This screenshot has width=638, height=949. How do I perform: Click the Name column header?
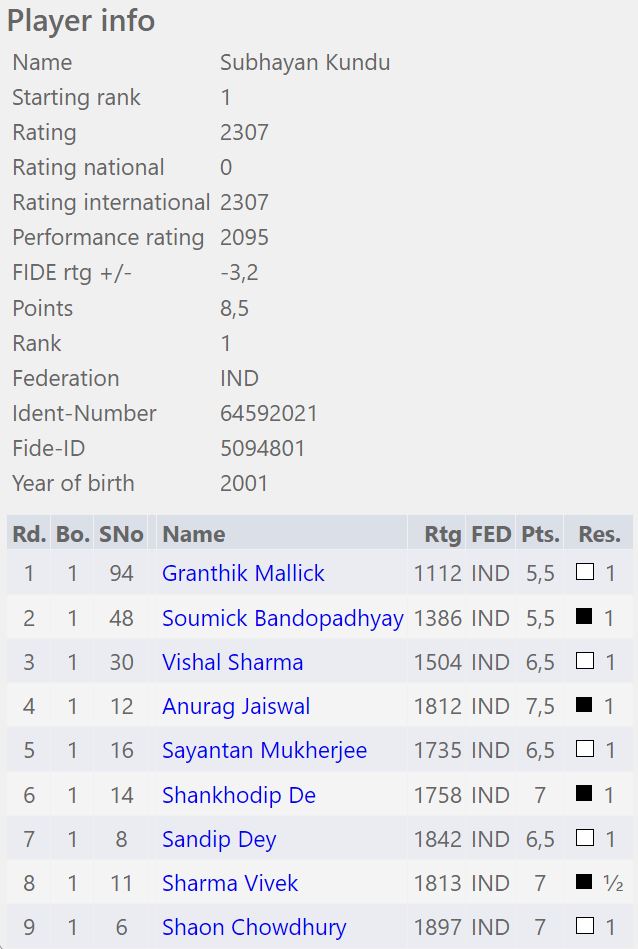193,534
